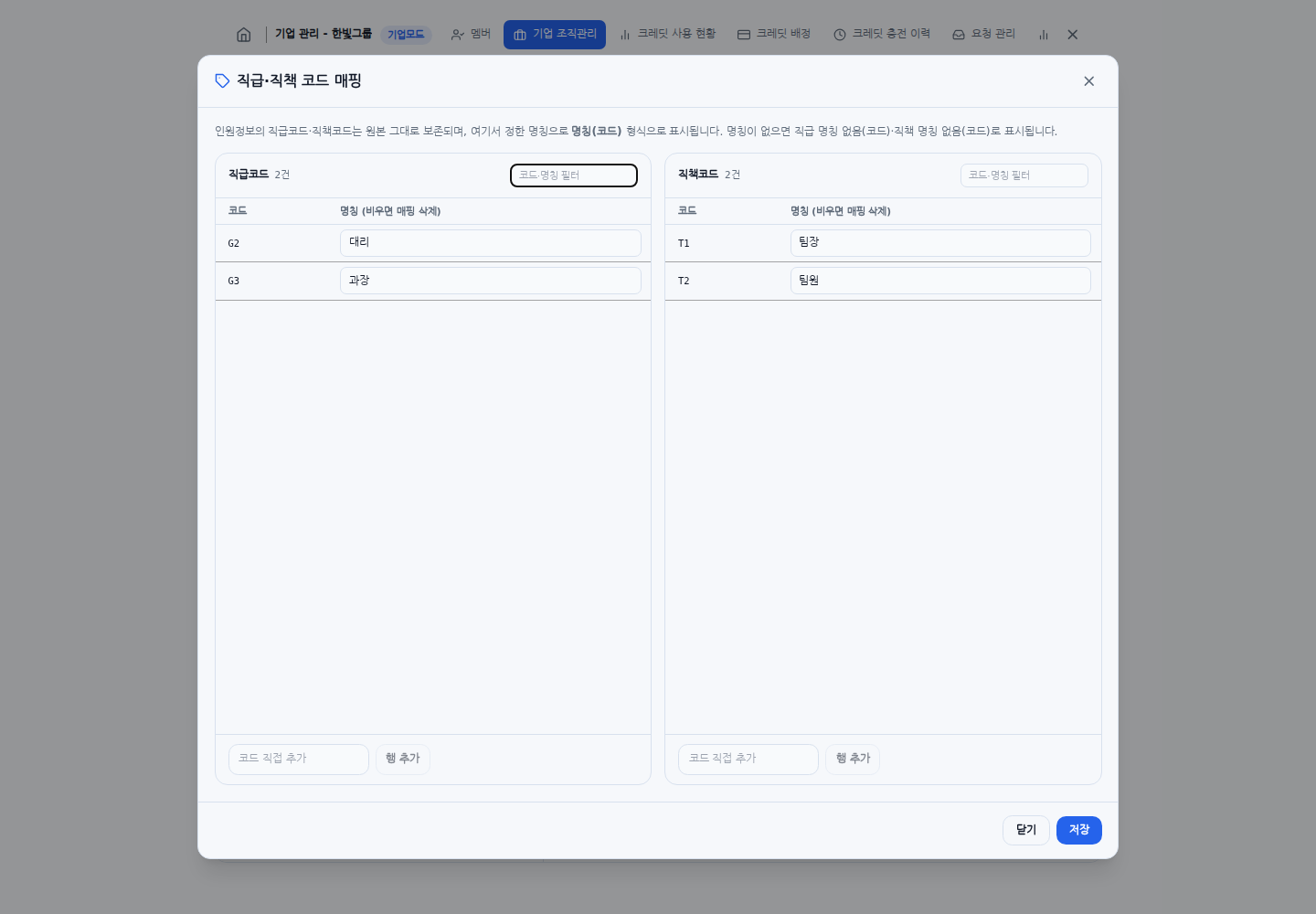The height and width of the screenshot is (914, 1316).
Task: Click 행 추가 under 직급코드 panel
Action: (403, 760)
